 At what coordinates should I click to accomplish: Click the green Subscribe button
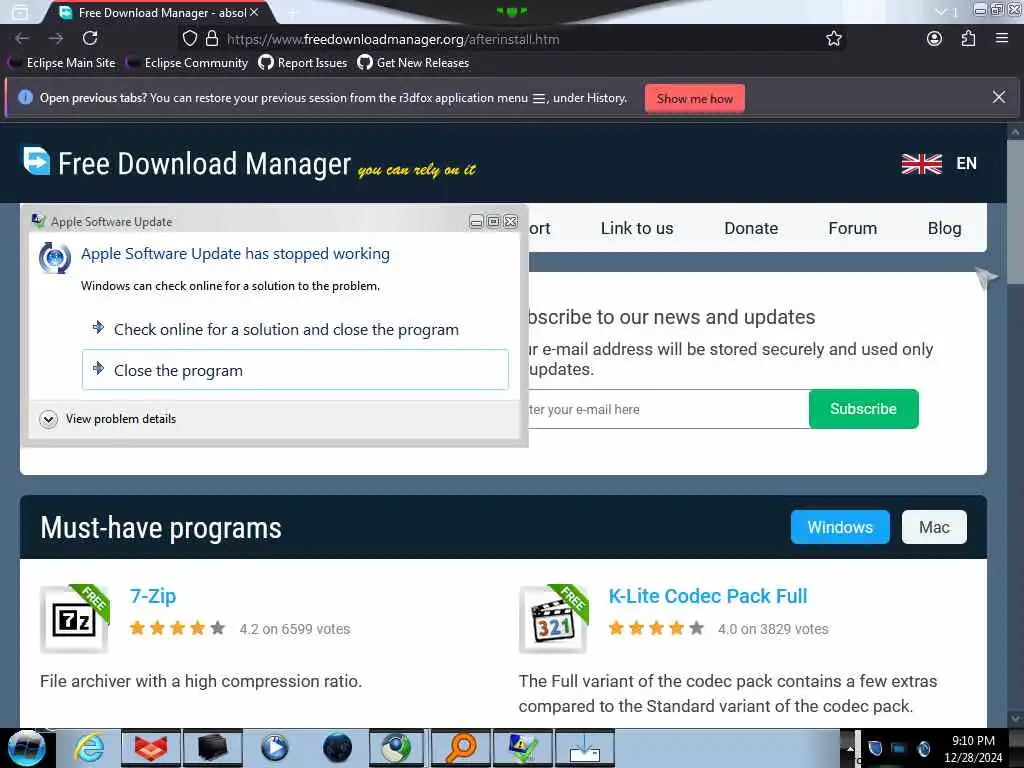[863, 409]
